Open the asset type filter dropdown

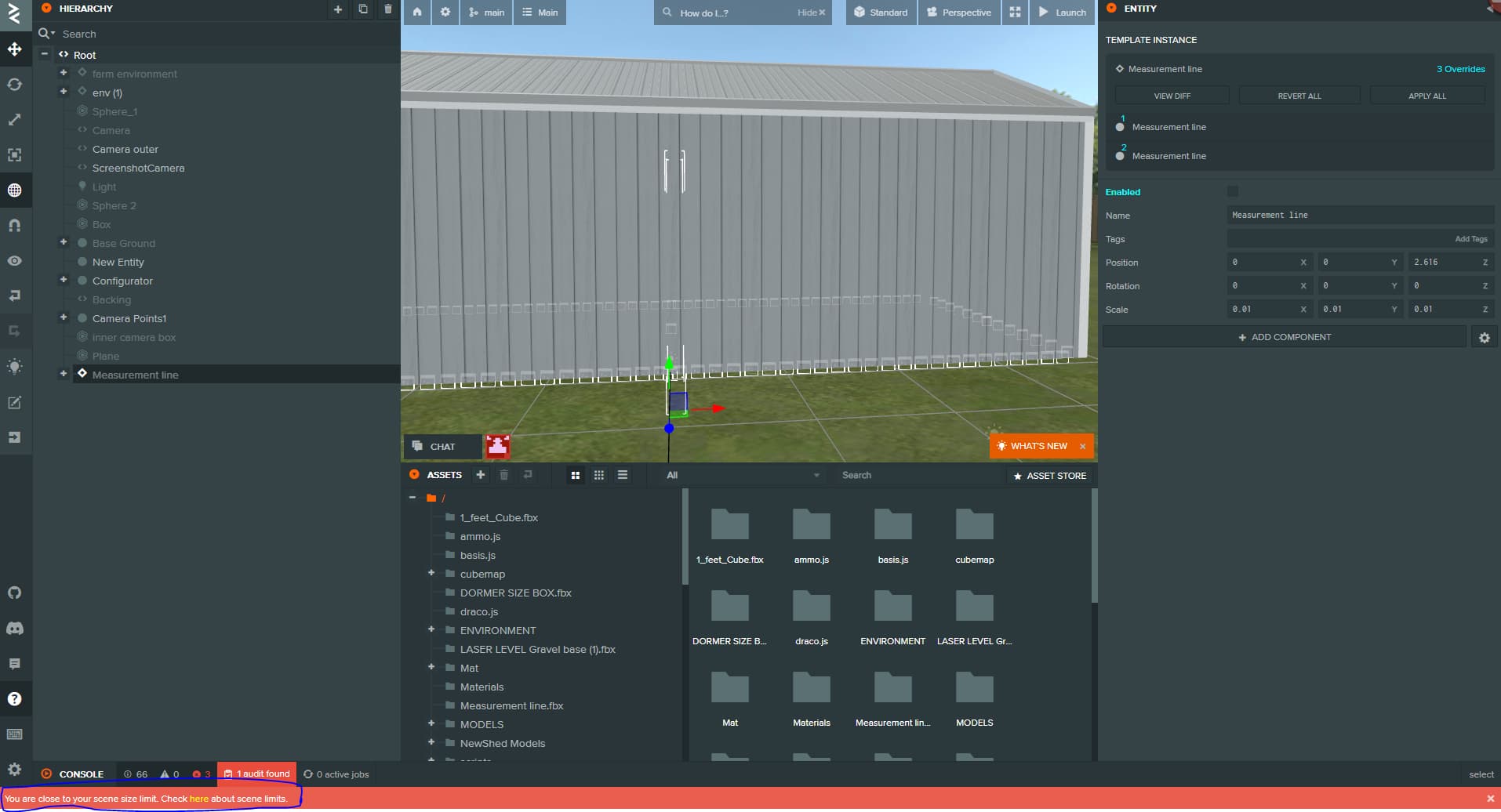coord(741,475)
